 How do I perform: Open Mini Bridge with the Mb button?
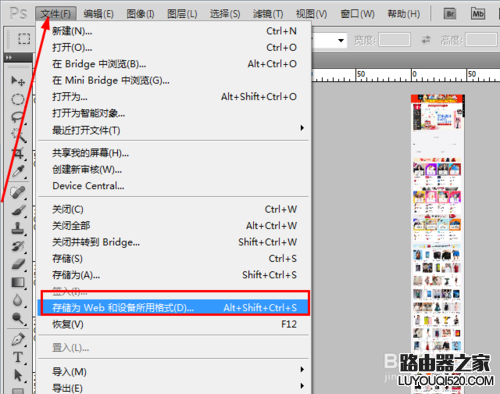(x=478, y=14)
